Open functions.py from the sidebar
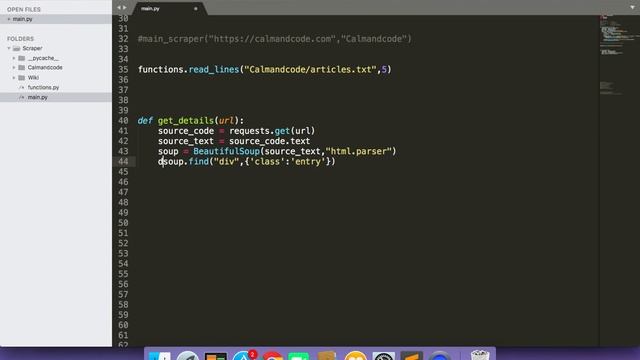This screenshot has height=360, width=640. [x=43, y=87]
